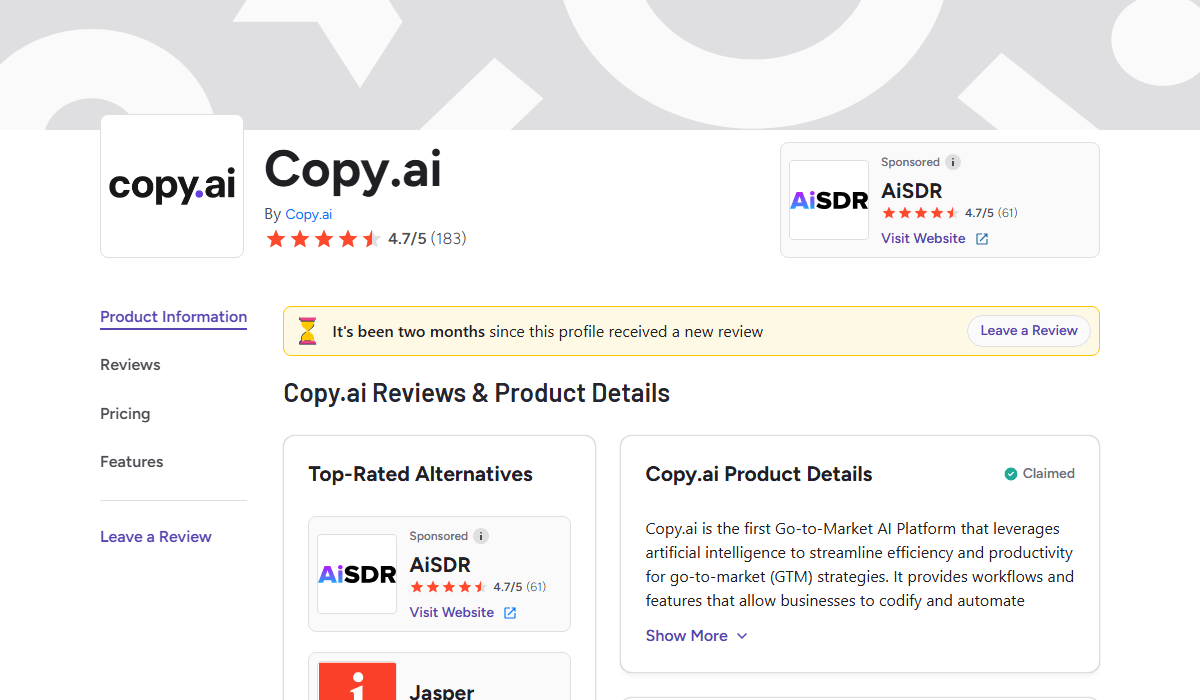Click the AiSDR logo in top sponsored card

[x=829, y=200]
